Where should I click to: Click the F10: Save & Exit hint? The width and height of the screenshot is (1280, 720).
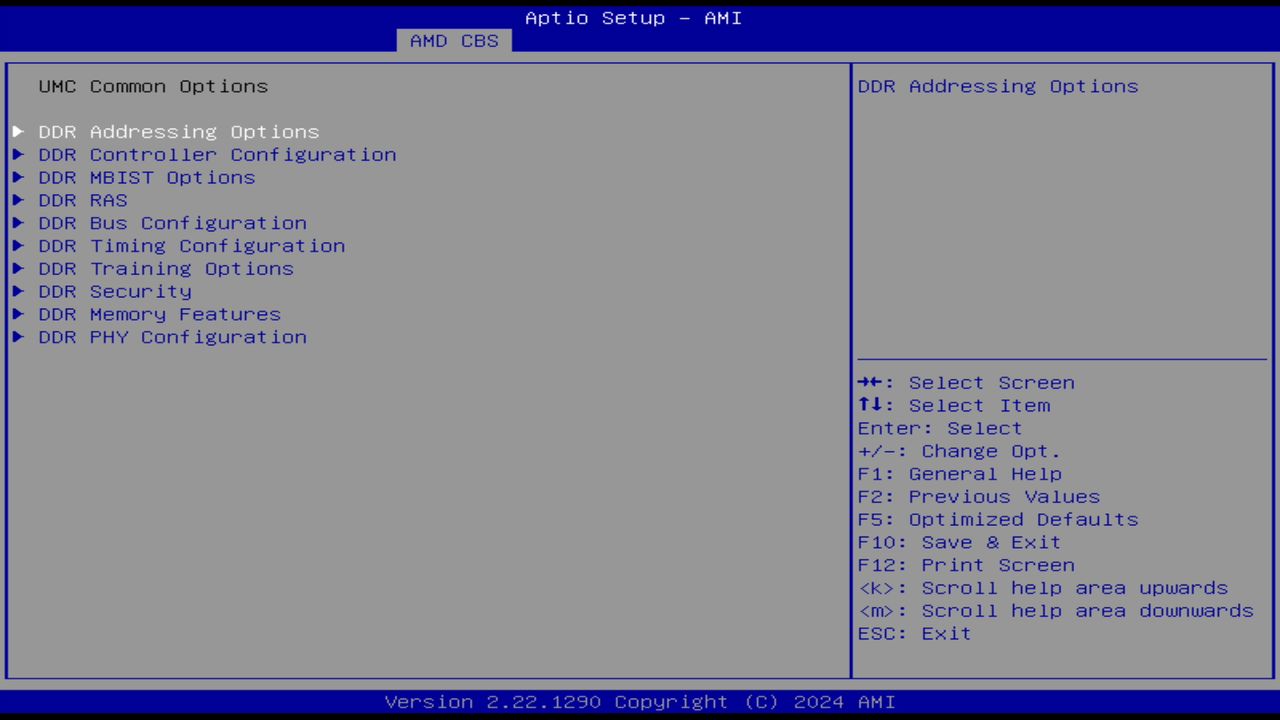[959, 543]
